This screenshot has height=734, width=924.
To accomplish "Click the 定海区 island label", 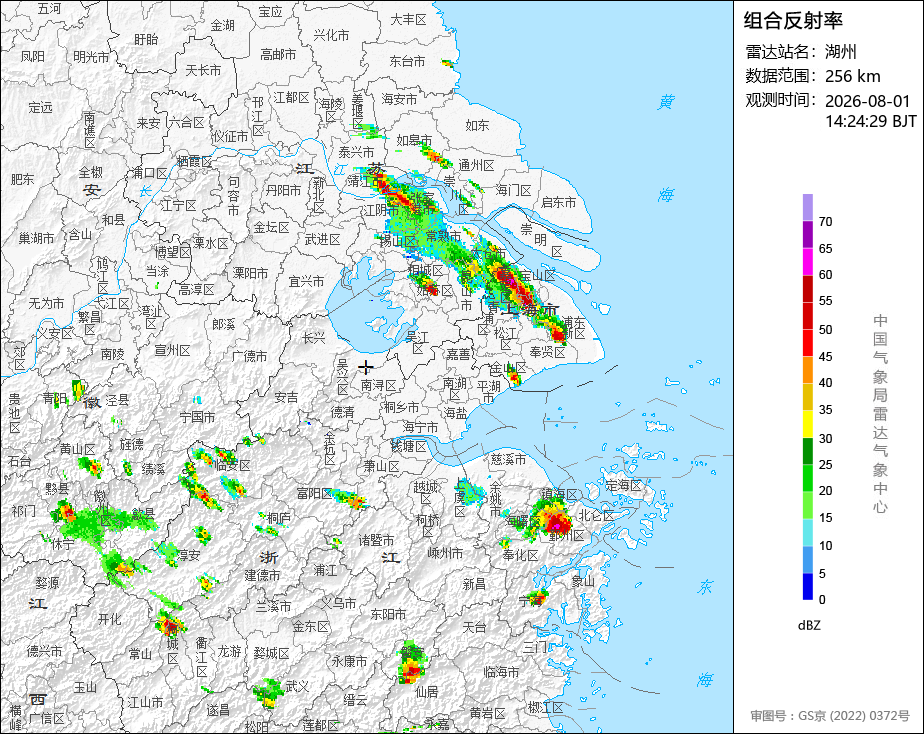I will [623, 485].
